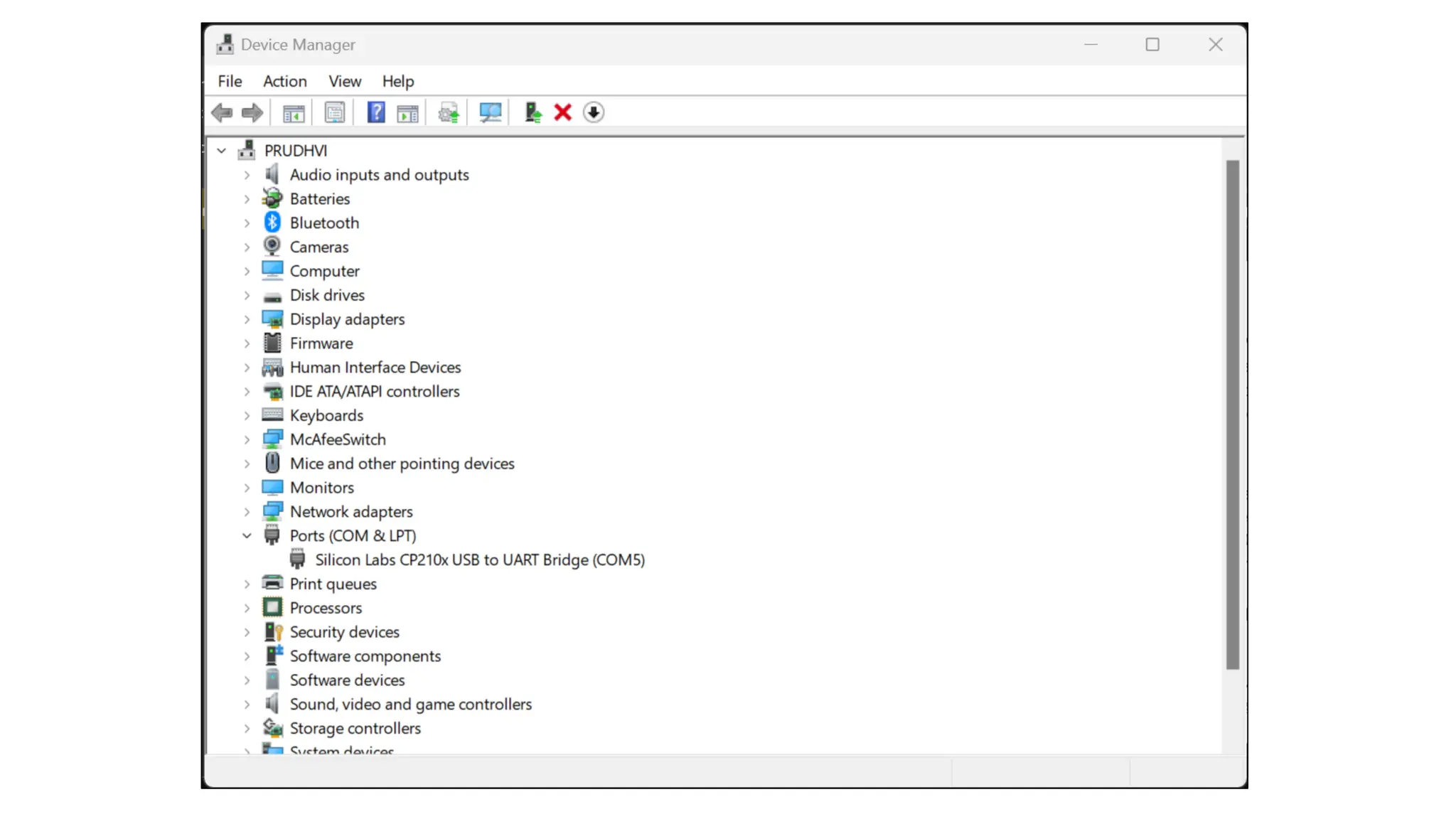Image resolution: width=1456 pixels, height=819 pixels.
Task: Click the red X Uninstall device icon
Action: click(x=563, y=112)
